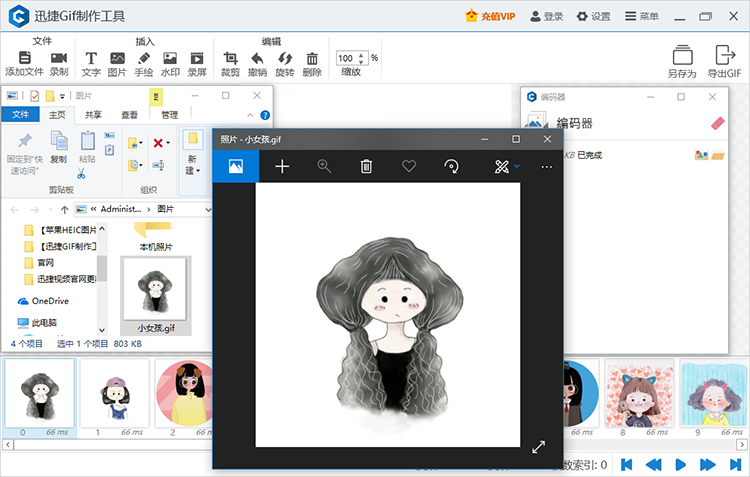This screenshot has height=477, width=750.
Task: Insert an image with the 图片 tool
Action: 117,58
